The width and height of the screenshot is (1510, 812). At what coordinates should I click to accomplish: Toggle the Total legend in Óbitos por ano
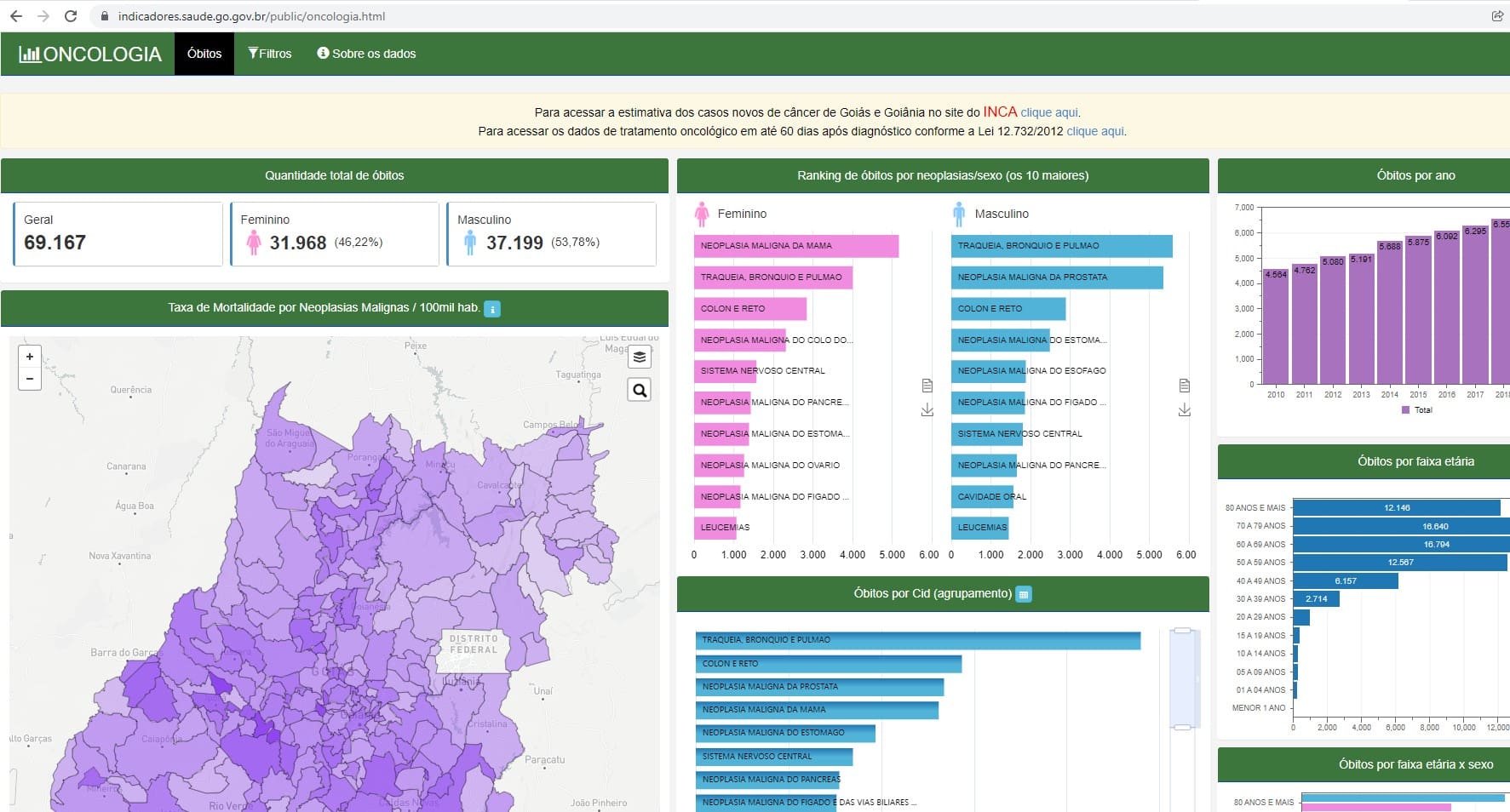1416,410
